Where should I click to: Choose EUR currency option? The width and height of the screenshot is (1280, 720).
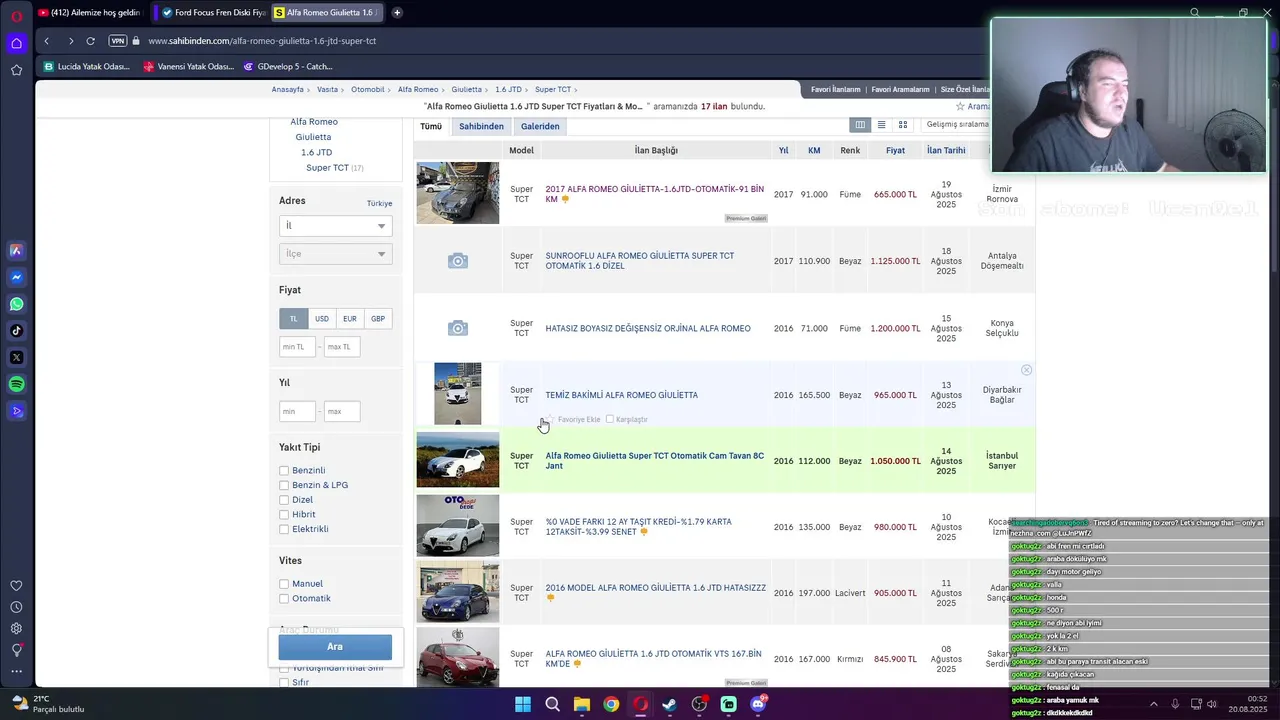pos(350,319)
